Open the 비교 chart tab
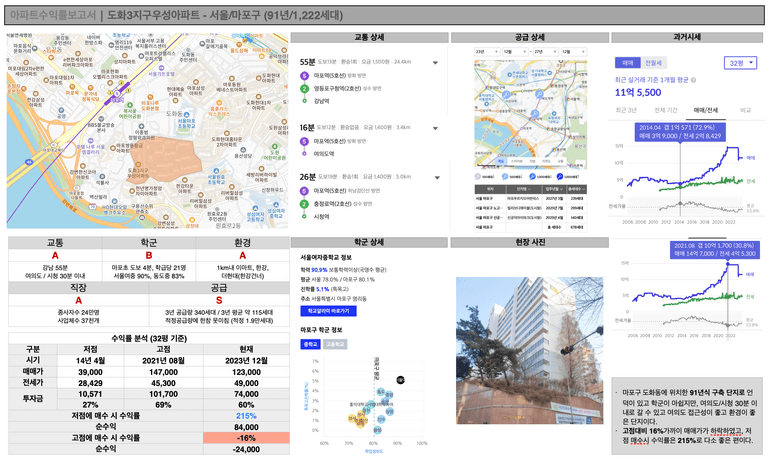769x459 pixels. pyautogui.click(x=745, y=110)
